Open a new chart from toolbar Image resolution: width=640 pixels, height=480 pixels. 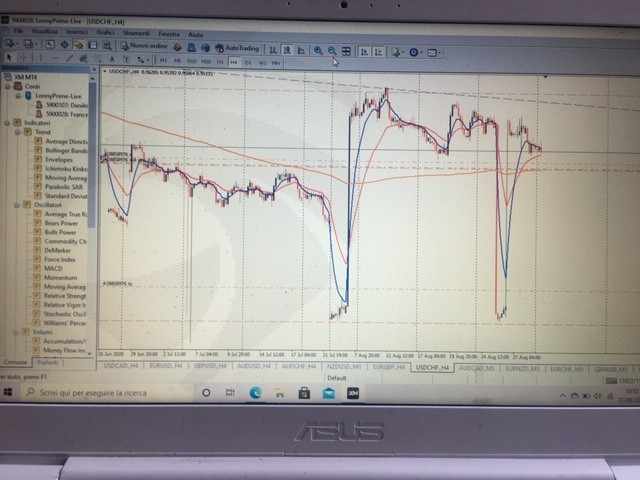pyautogui.click(x=10, y=44)
